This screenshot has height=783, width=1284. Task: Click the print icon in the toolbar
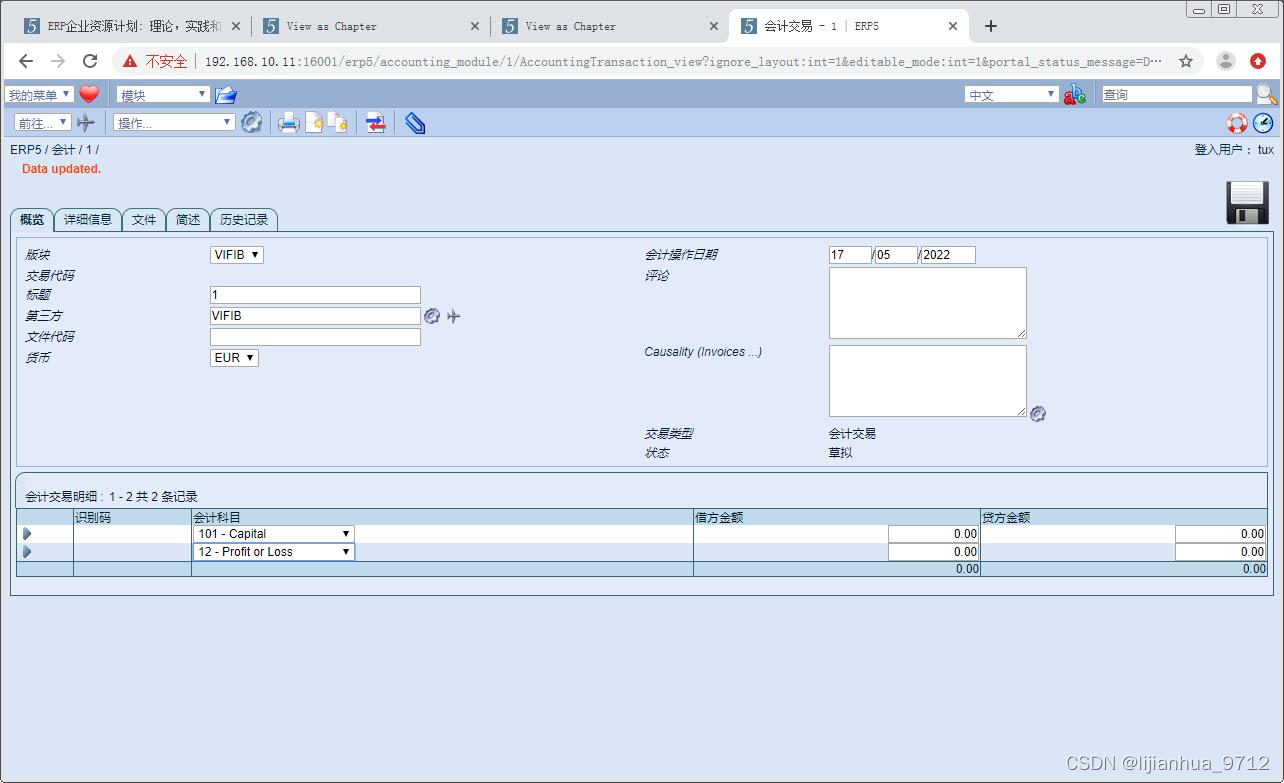[x=289, y=122]
